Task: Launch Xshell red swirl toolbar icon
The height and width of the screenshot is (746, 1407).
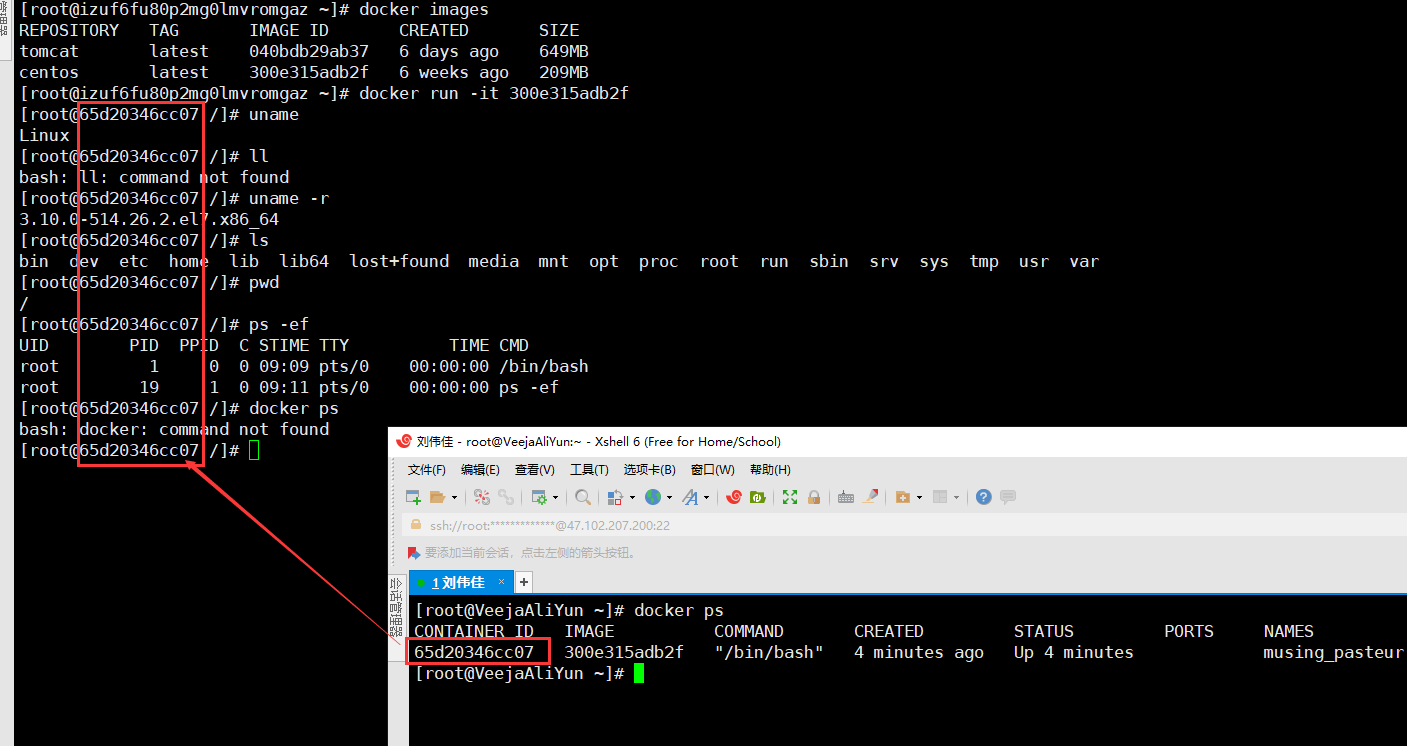Action: tap(734, 497)
